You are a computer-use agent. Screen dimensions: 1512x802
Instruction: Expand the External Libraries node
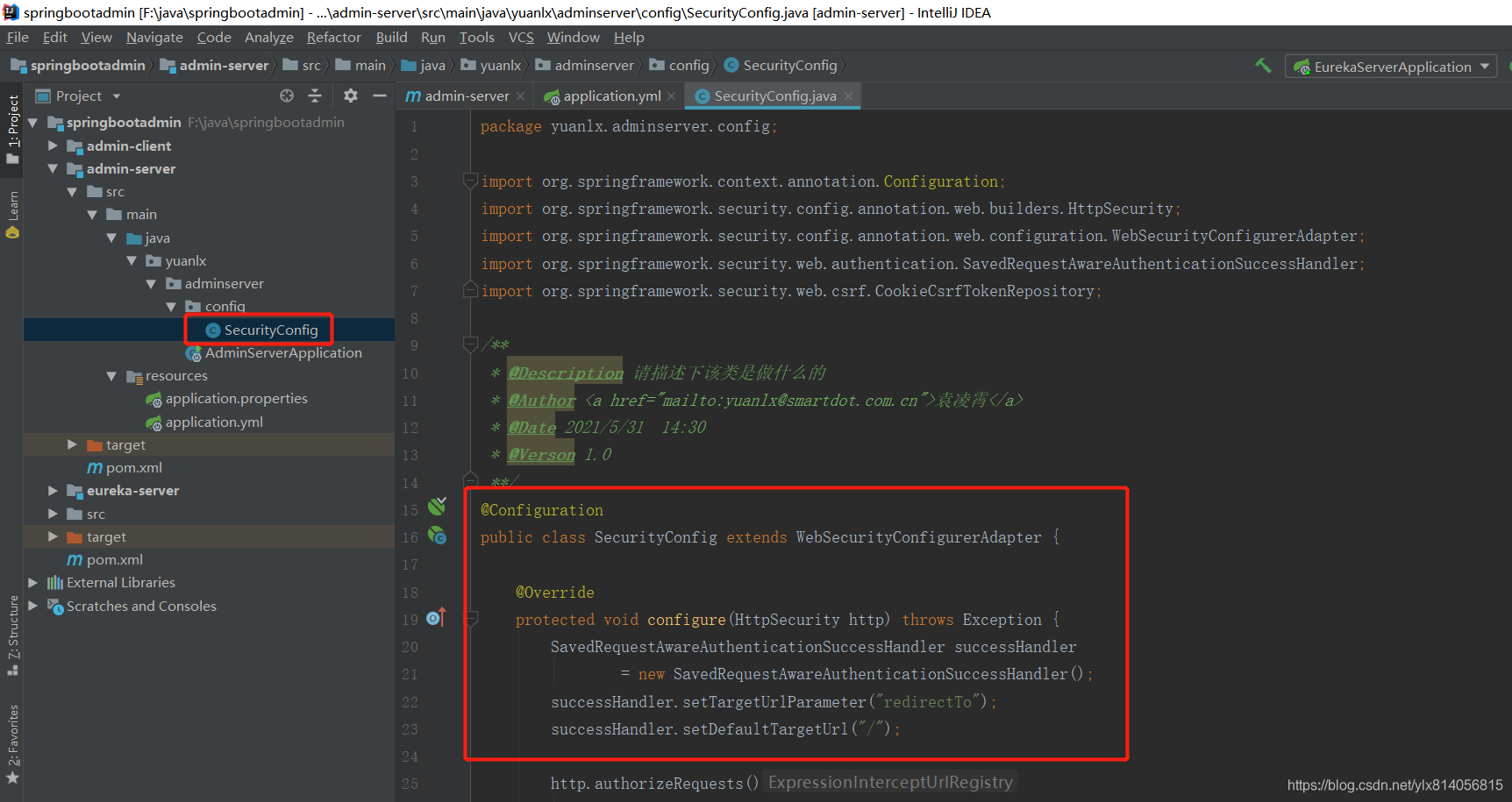33,583
